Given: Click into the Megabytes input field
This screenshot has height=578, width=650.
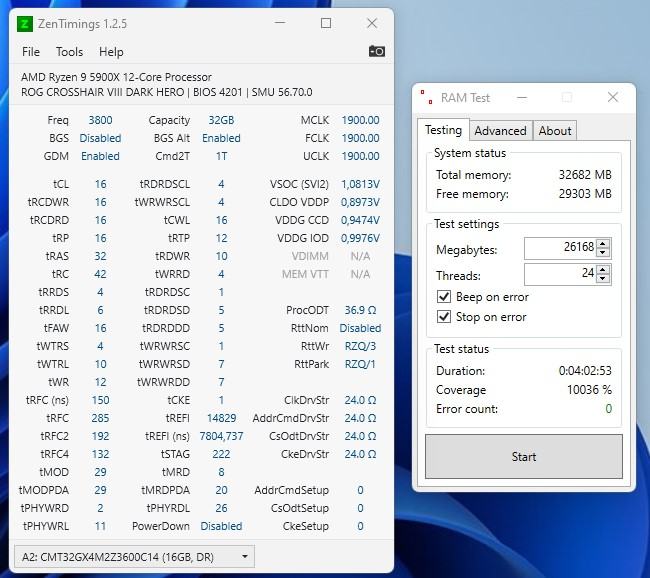Looking at the screenshot, I should point(560,248).
